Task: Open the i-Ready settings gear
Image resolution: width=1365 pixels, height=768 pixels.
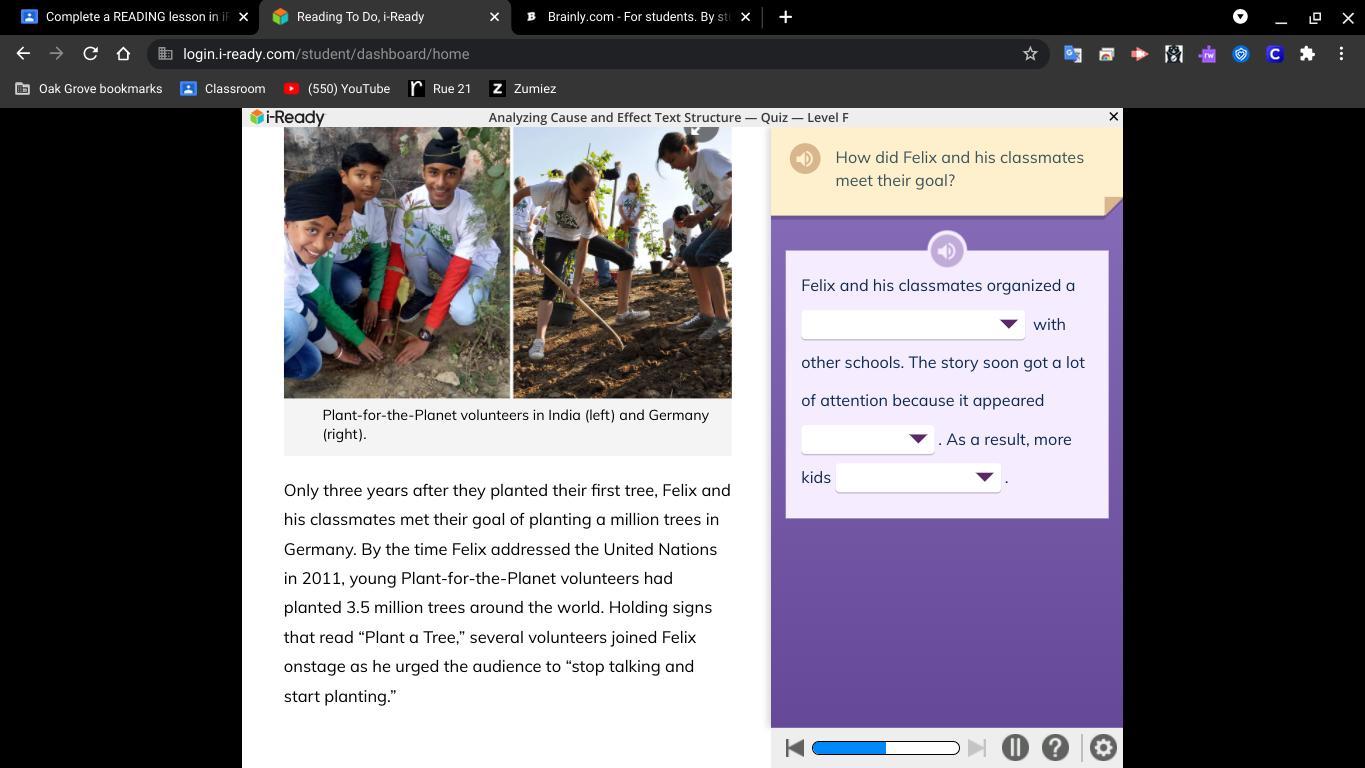Action: [x=1103, y=748]
